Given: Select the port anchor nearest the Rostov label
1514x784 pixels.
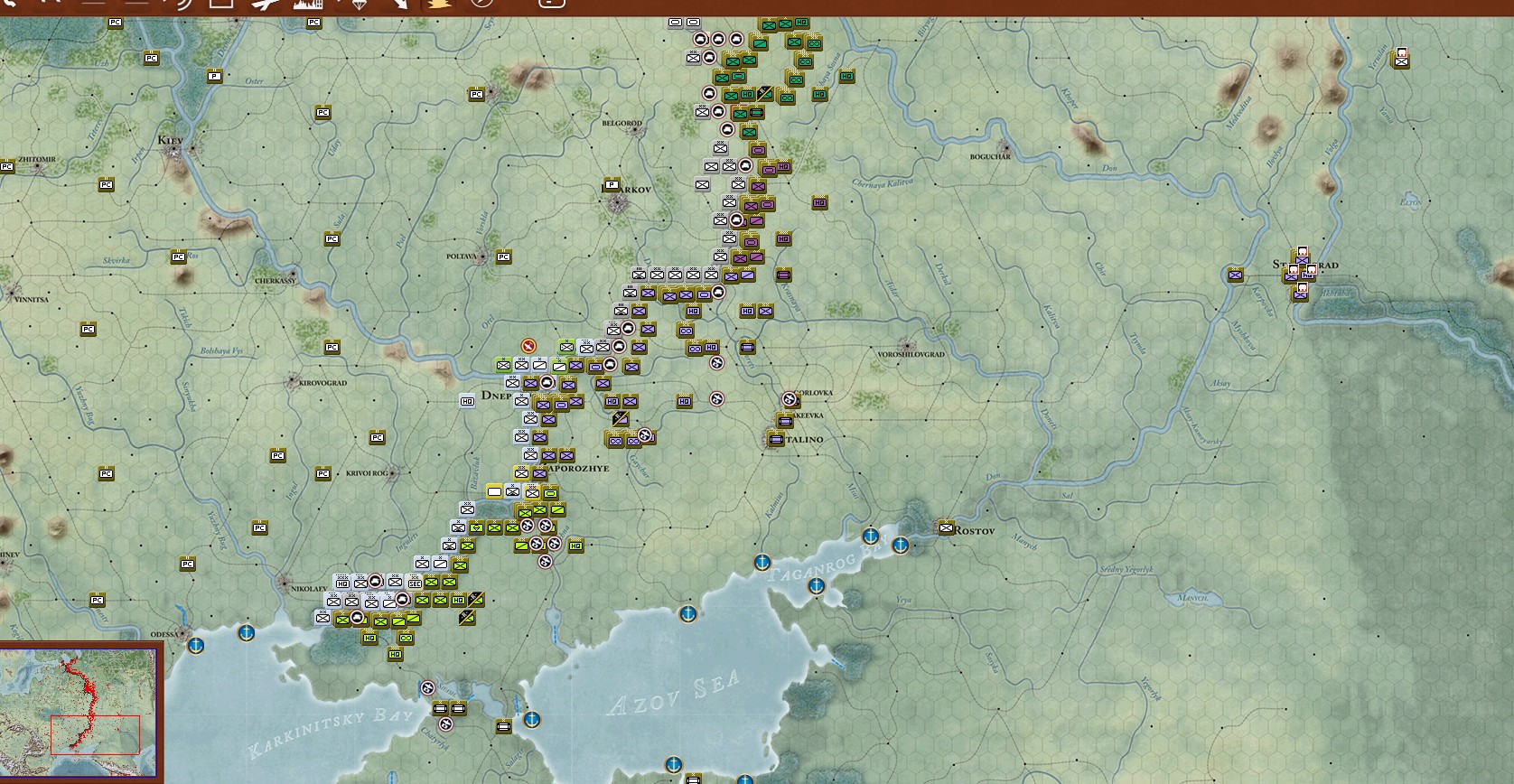Looking at the screenshot, I should [x=901, y=546].
